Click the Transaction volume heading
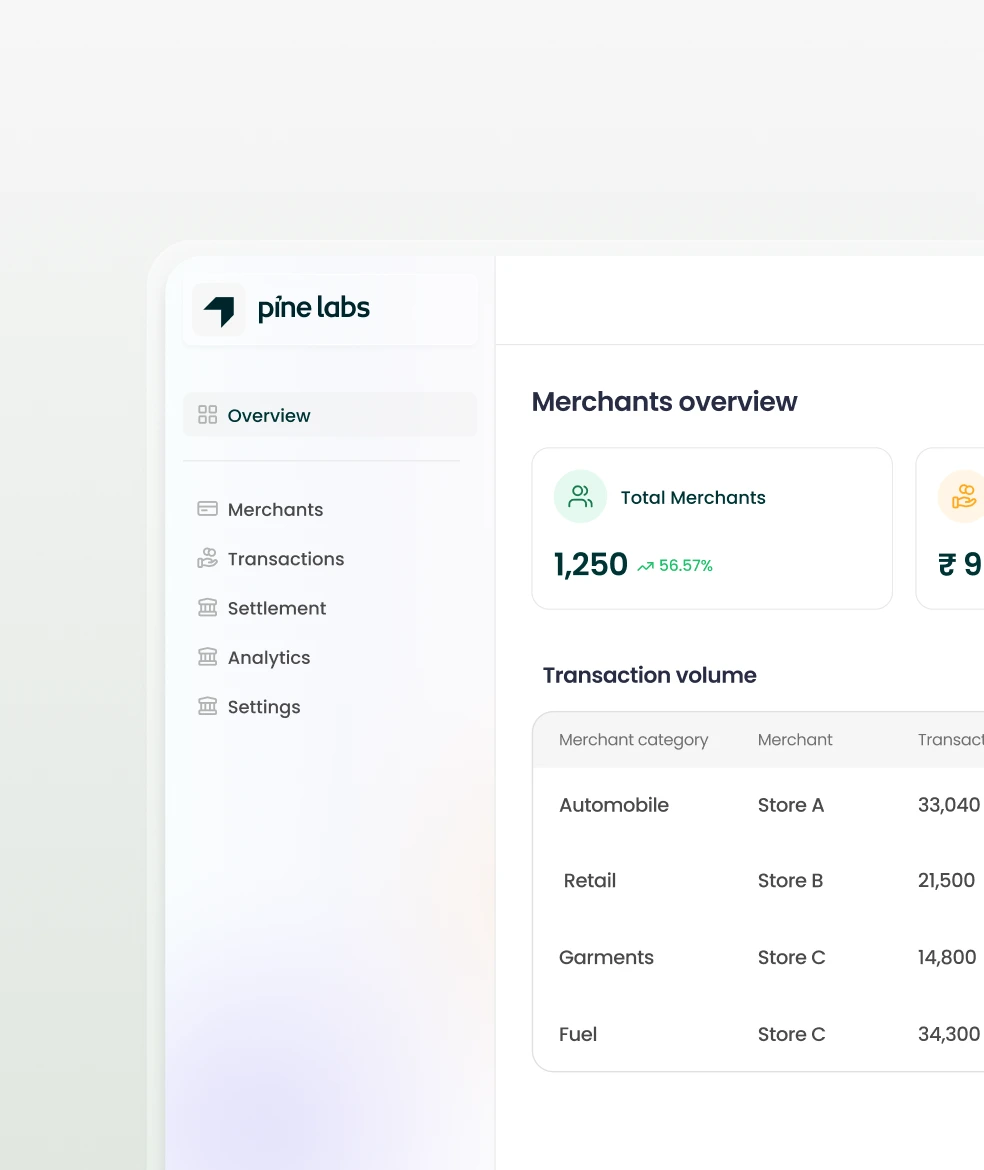 point(650,675)
